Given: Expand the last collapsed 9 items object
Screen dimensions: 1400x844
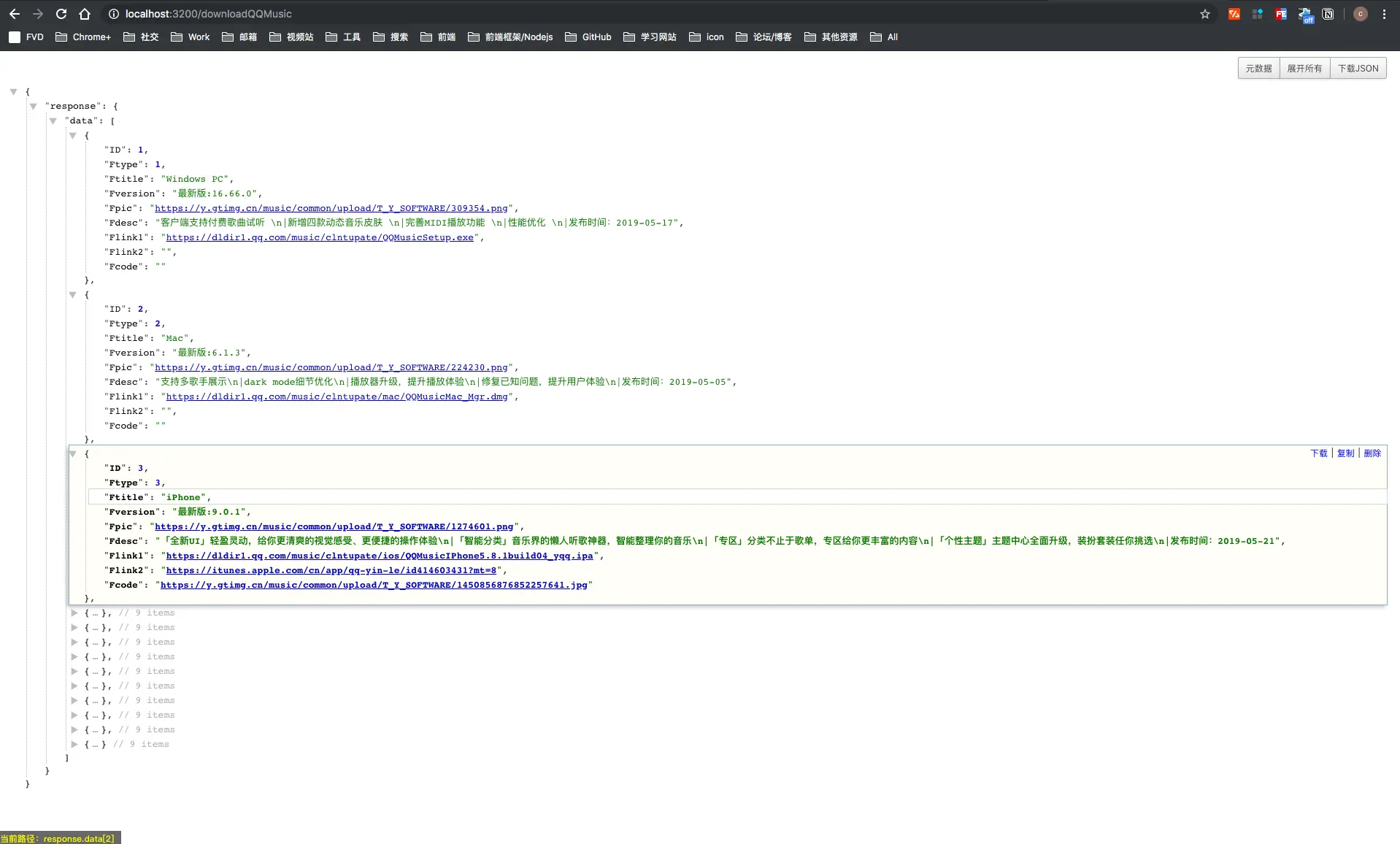Looking at the screenshot, I should pos(74,744).
